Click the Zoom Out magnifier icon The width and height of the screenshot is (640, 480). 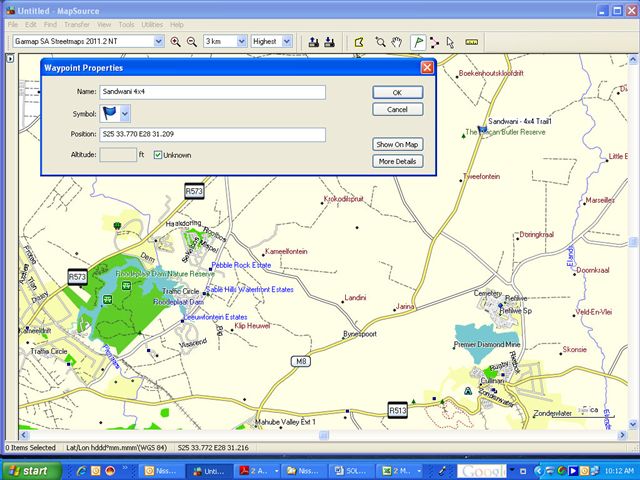click(191, 42)
